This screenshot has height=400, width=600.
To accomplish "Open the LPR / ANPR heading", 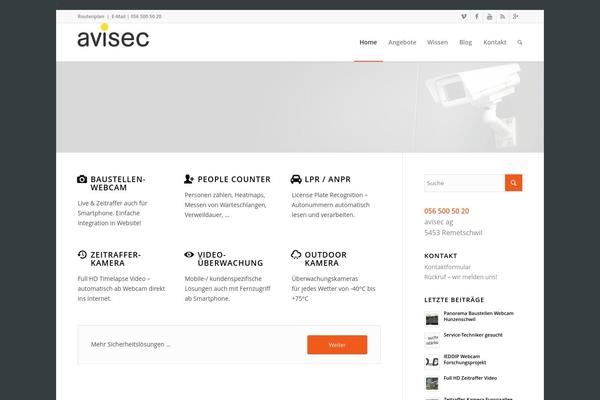I will pyautogui.click(x=328, y=179).
